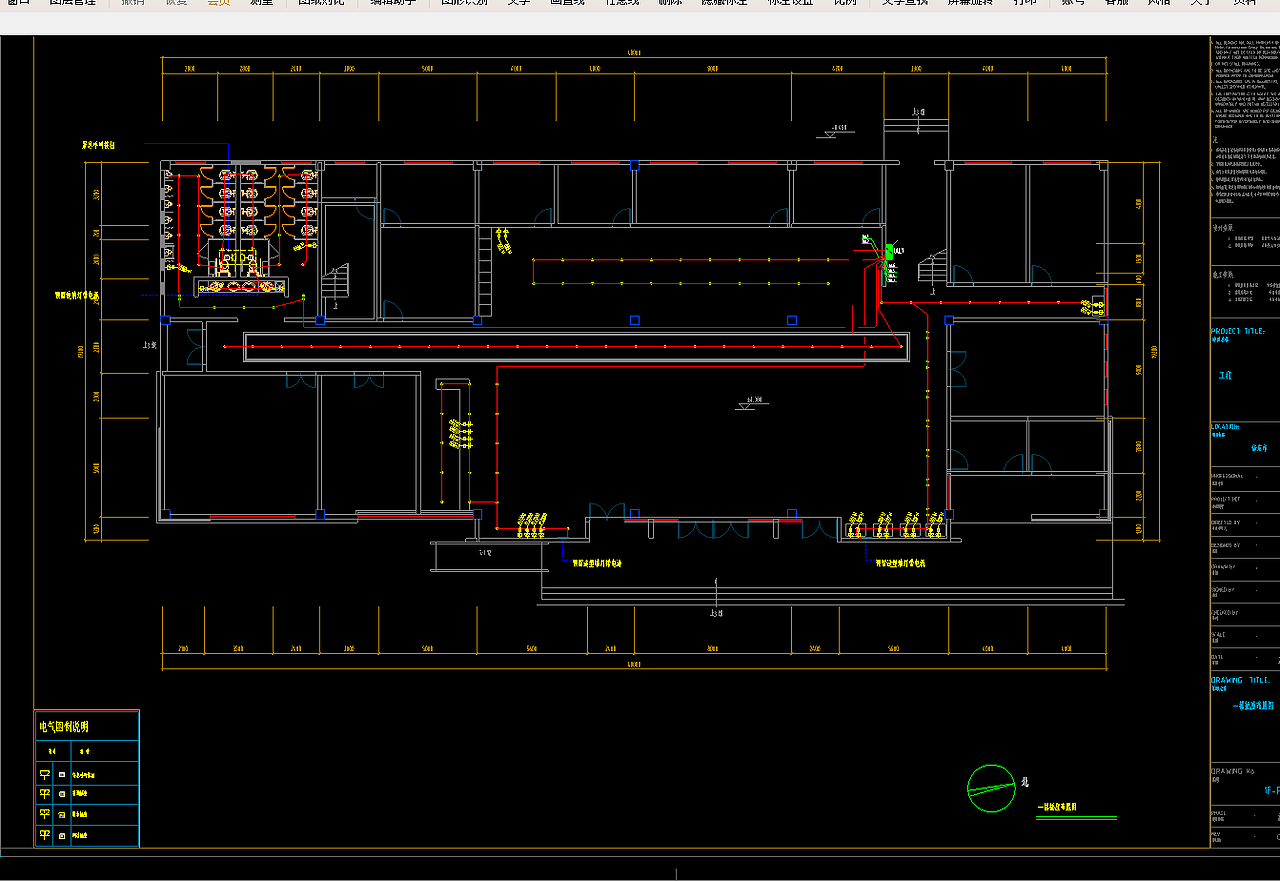Click the 撤销 undo tool
The width and height of the screenshot is (1280, 881).
click(132, 3)
